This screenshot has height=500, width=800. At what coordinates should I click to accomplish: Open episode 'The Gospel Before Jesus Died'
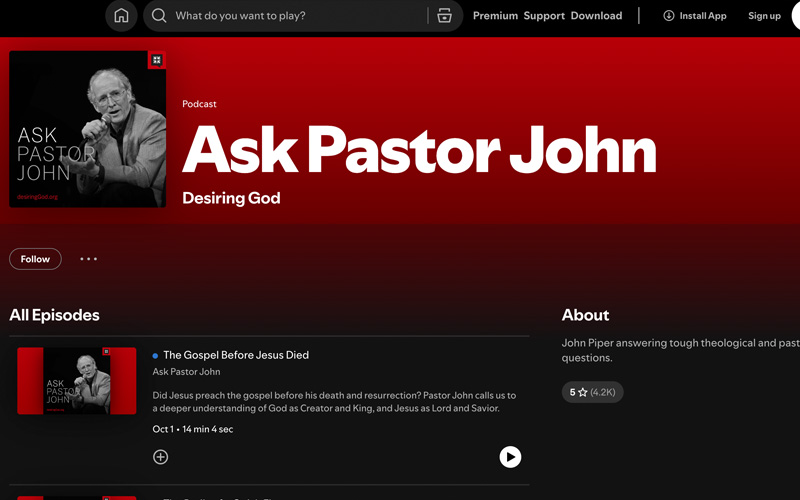pyautogui.click(x=236, y=355)
